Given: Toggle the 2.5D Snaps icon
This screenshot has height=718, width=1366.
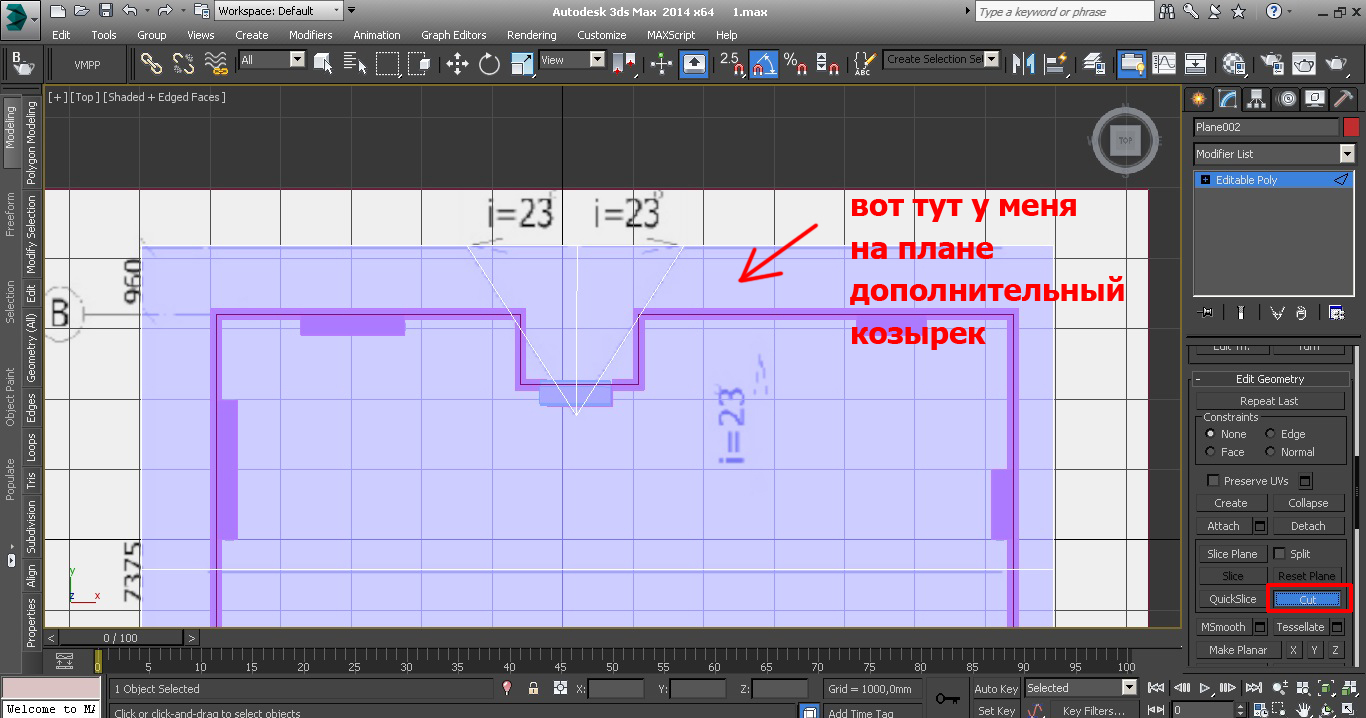Looking at the screenshot, I should 732,64.
